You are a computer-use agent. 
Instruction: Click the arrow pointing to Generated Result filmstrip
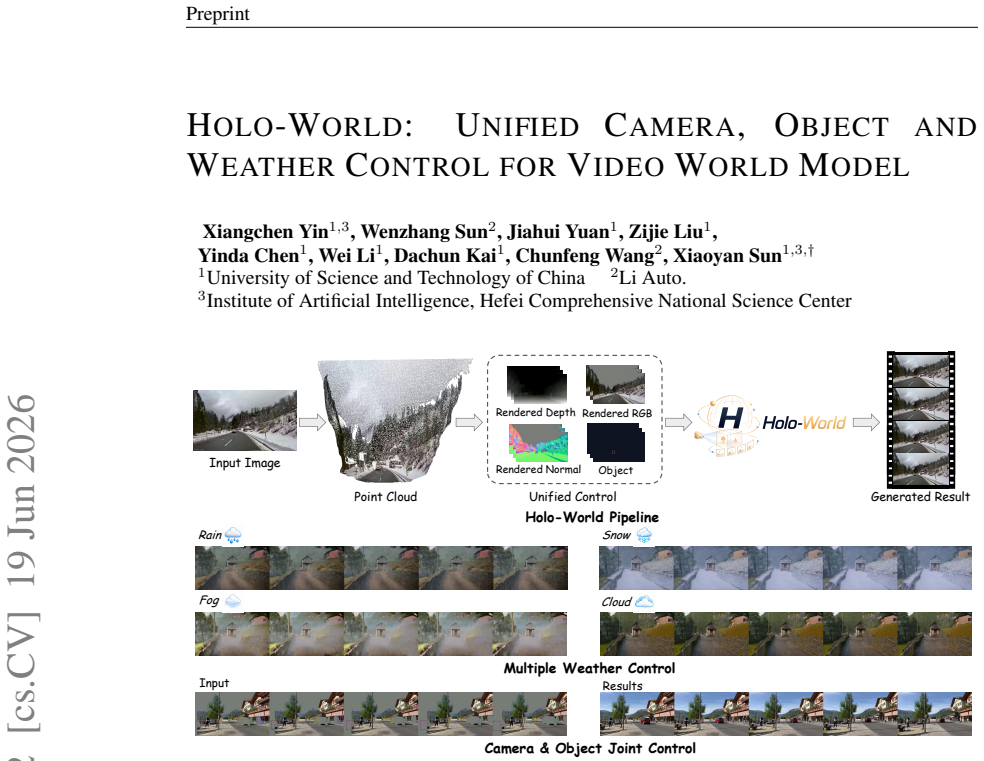(x=866, y=422)
